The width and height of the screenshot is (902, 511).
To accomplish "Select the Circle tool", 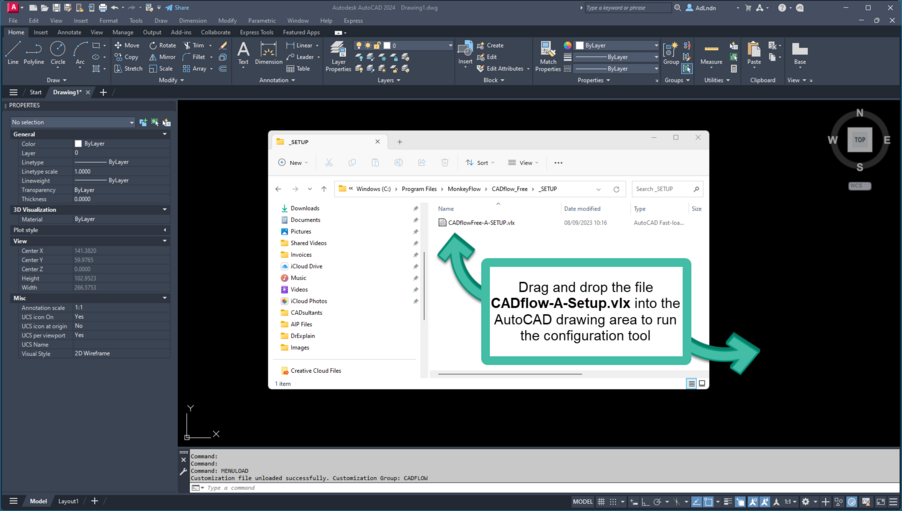I will (58, 53).
